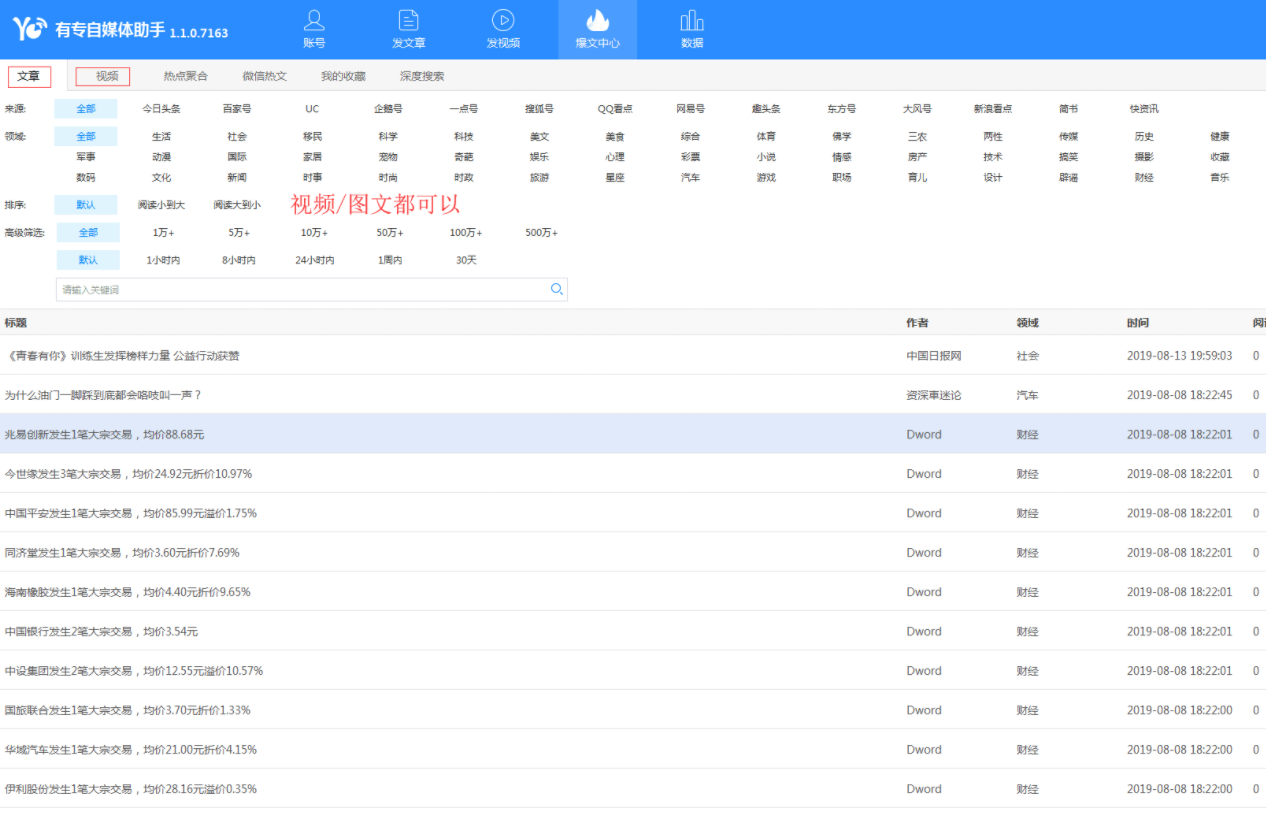Select 默认 in the time range row
This screenshot has width=1266, height=813.
pos(88,260)
